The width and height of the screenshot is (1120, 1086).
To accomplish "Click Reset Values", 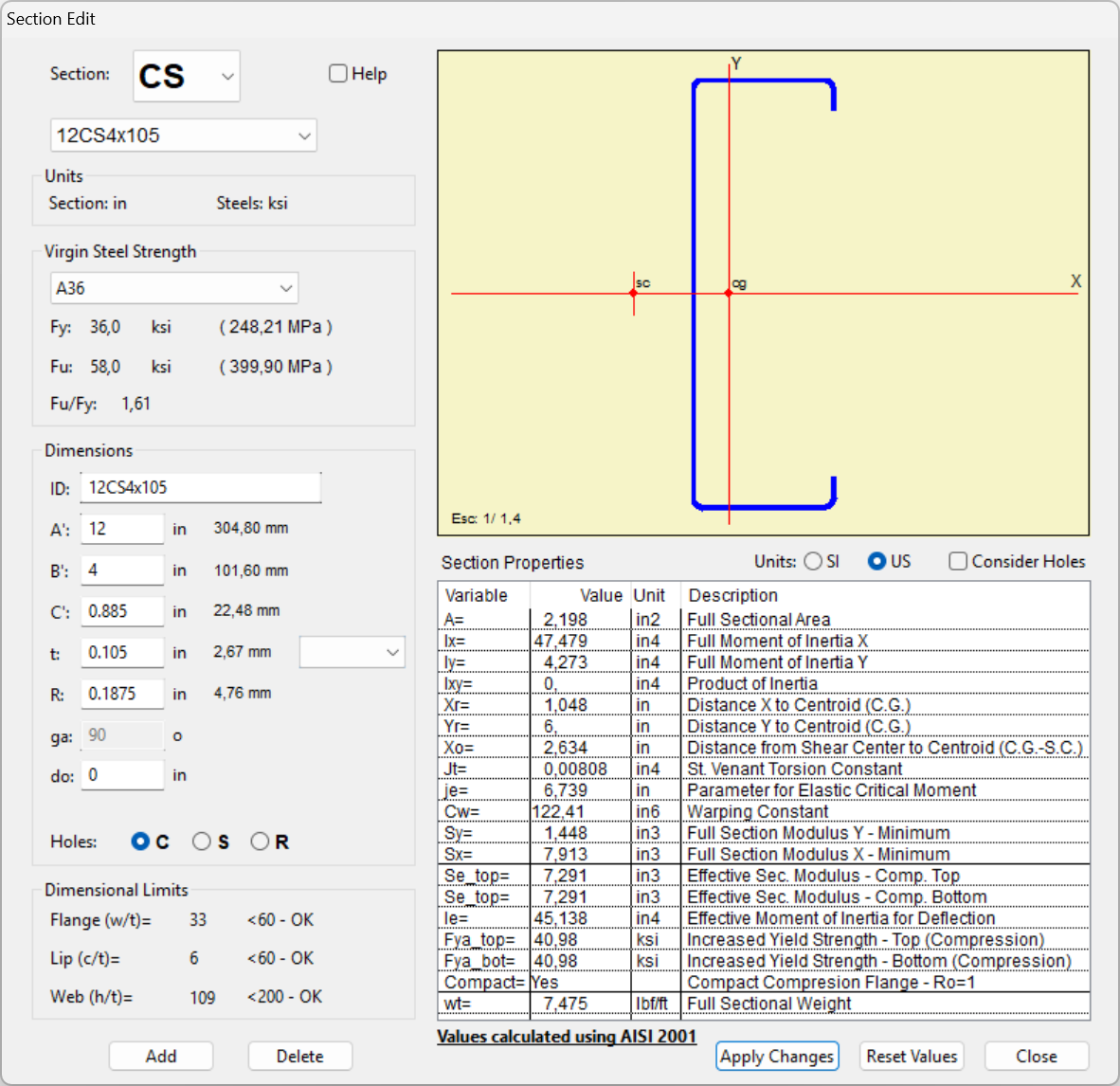I will point(912,1056).
